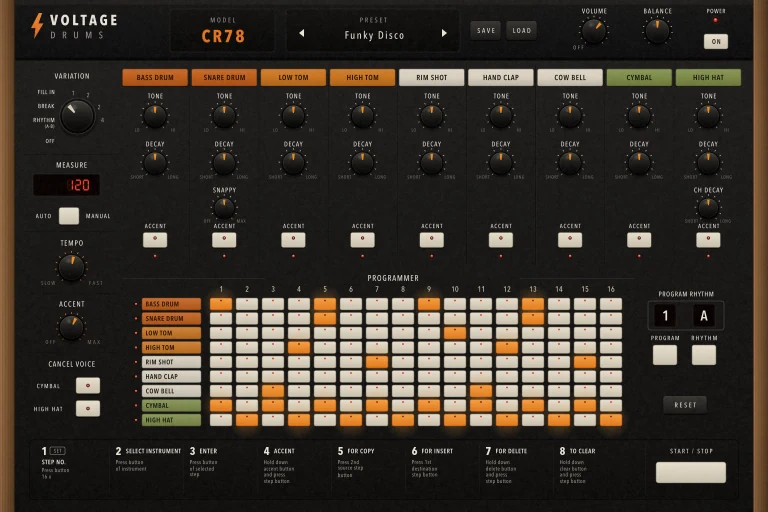Image resolution: width=768 pixels, height=512 pixels.
Task: Click the Cow Bell Tone knob
Action: tap(570, 117)
